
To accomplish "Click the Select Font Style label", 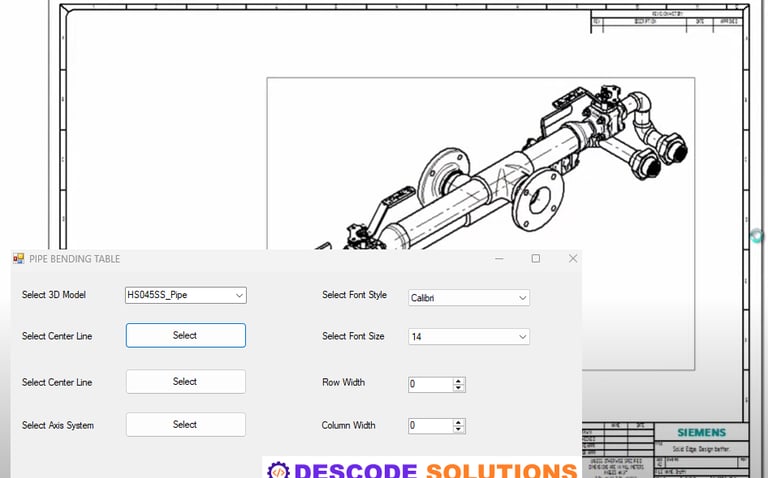I will point(355,295).
